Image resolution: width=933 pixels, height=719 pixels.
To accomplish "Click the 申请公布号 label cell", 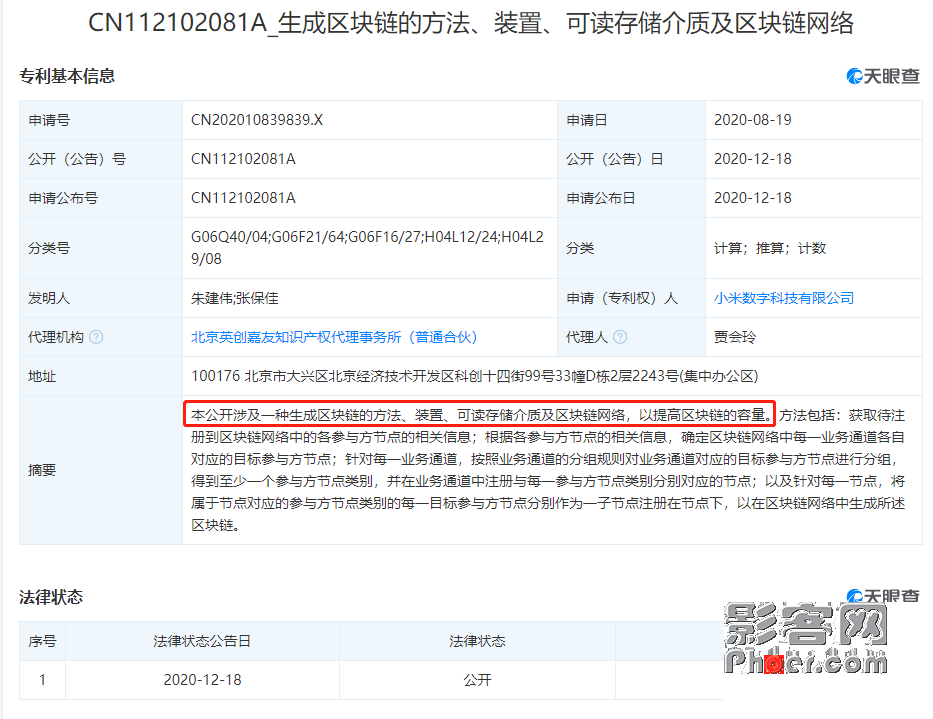I will coord(101,198).
